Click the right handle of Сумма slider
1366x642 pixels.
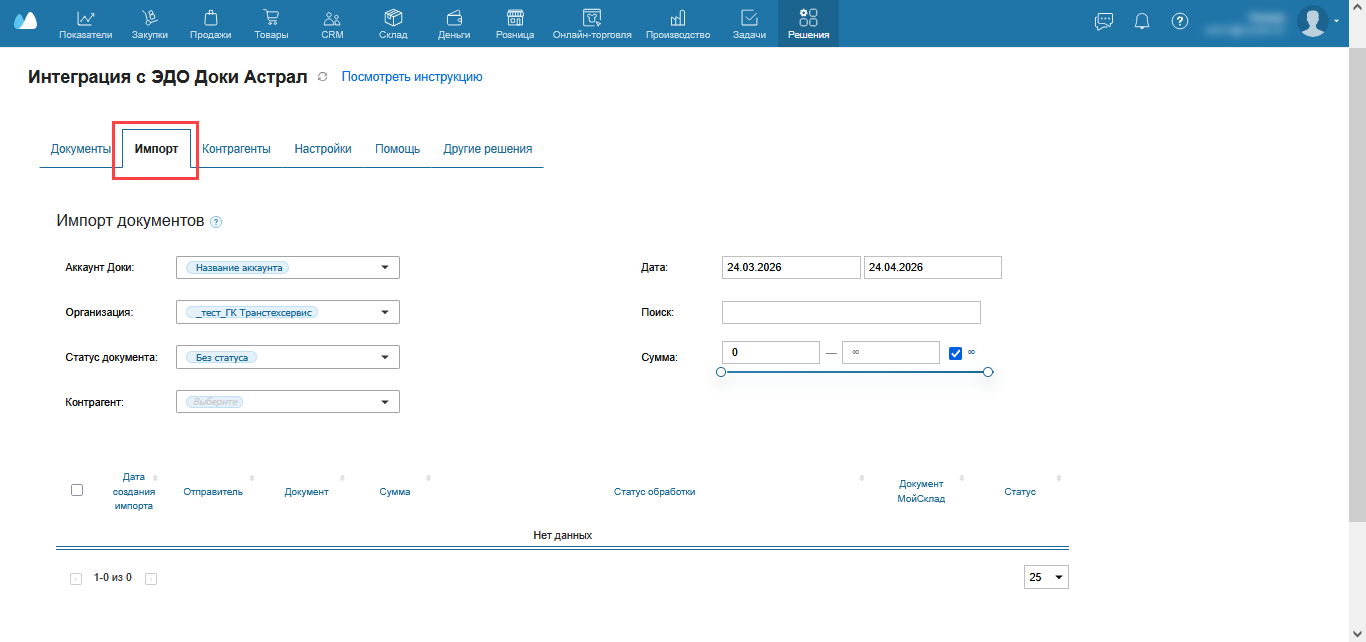coord(988,372)
